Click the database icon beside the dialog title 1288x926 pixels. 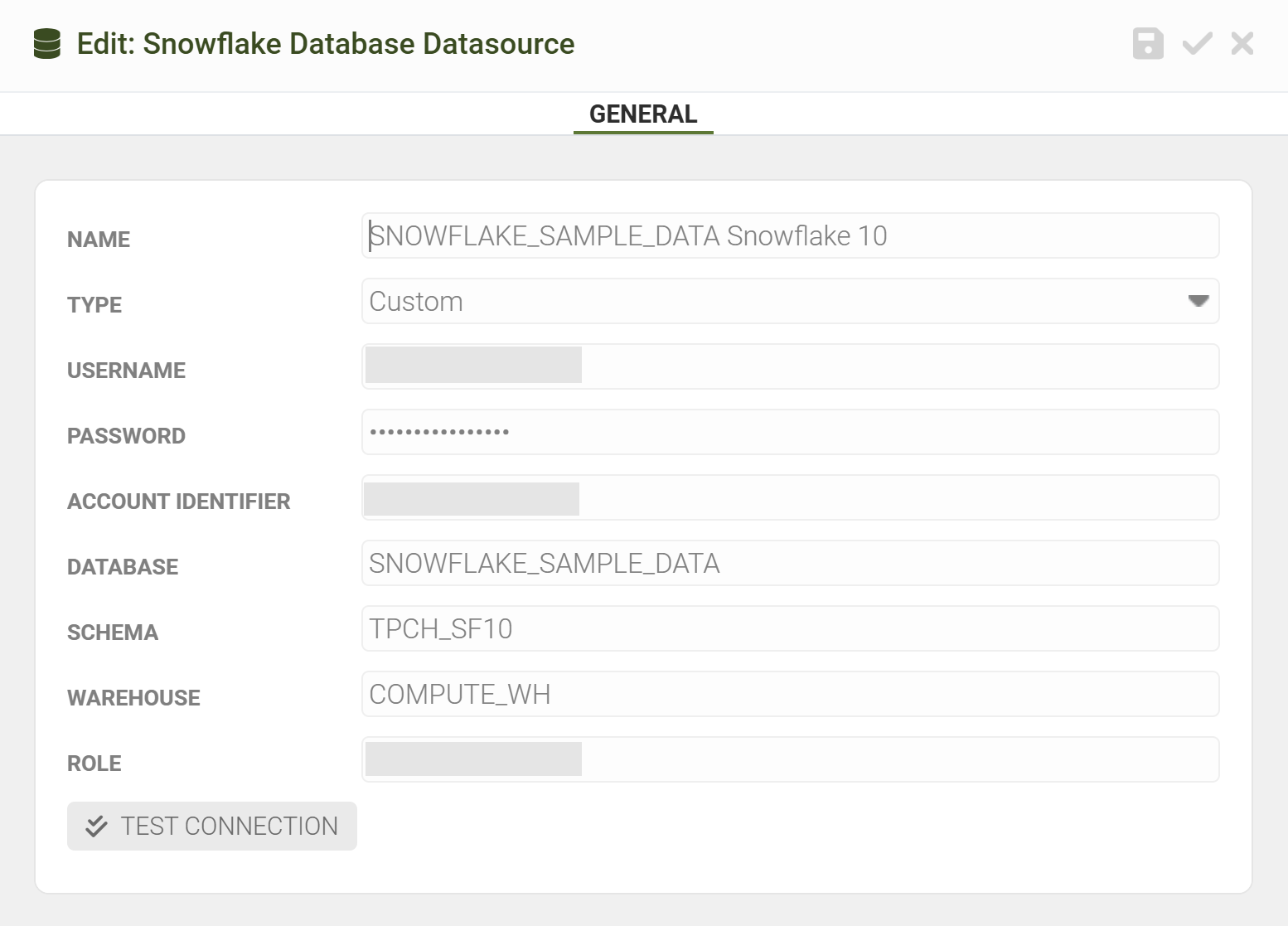(47, 44)
